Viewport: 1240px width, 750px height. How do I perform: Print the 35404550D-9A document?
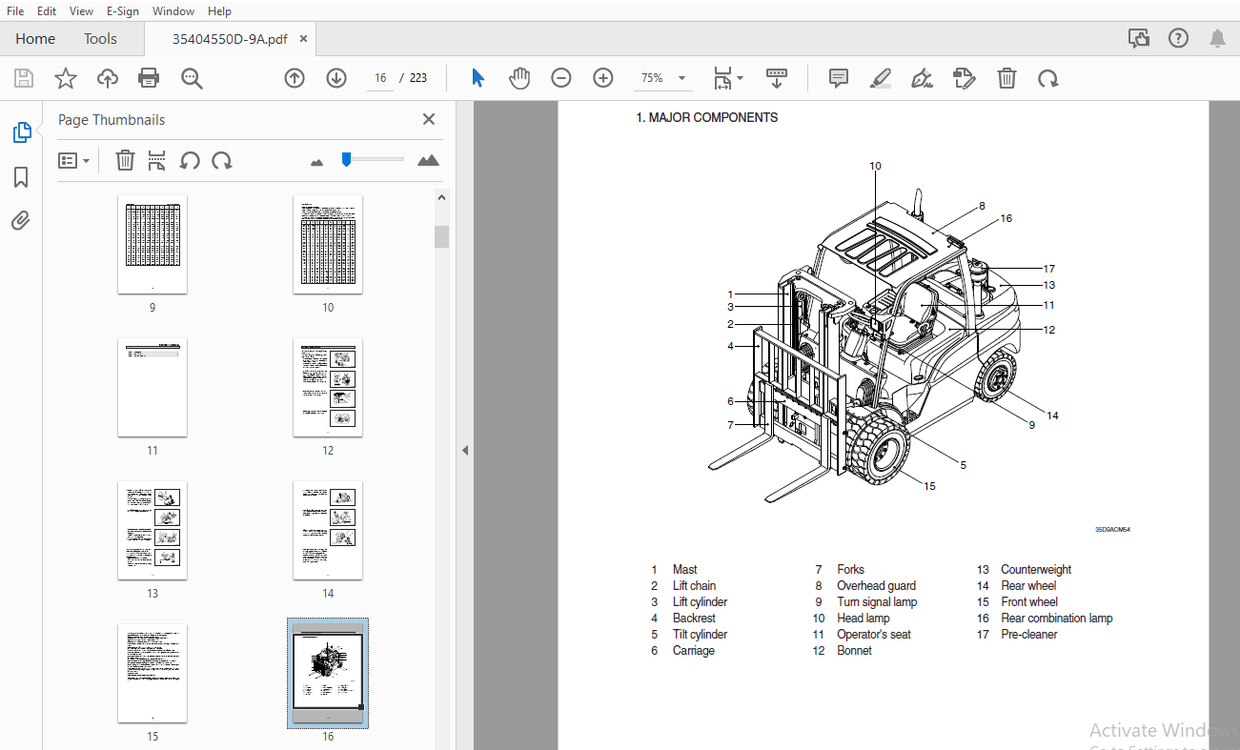pos(148,78)
